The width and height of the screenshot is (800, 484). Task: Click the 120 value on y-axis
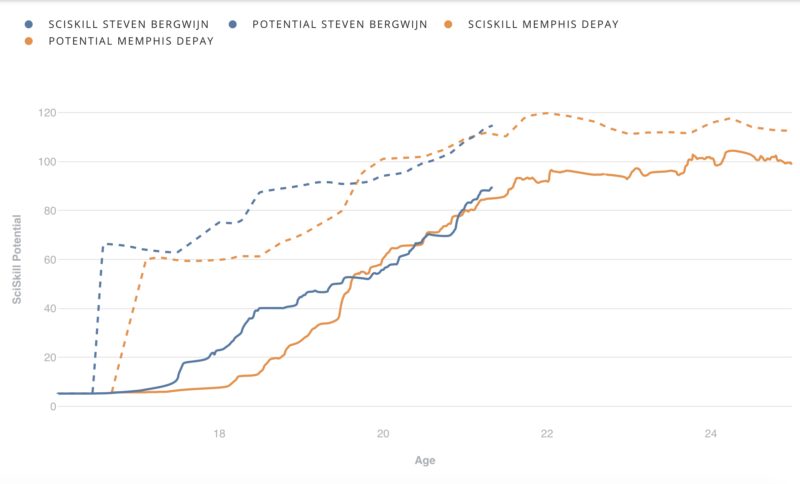(47, 112)
